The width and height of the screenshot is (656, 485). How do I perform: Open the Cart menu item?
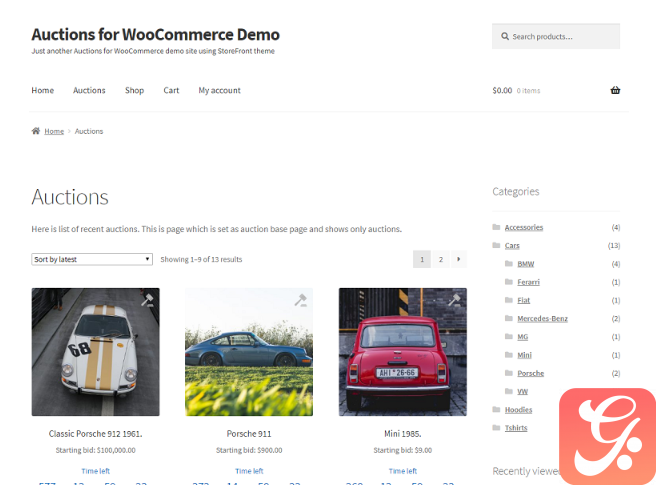[171, 90]
